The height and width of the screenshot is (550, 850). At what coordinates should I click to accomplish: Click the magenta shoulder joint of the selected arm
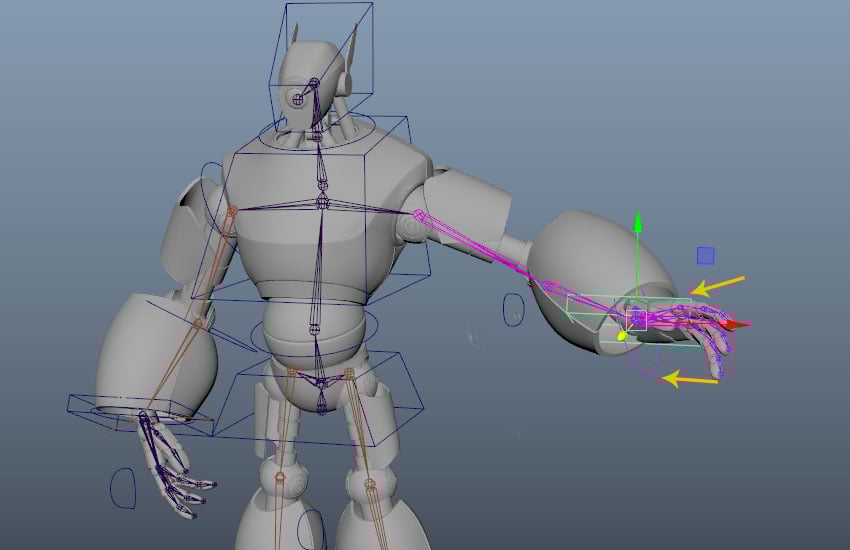tap(418, 215)
